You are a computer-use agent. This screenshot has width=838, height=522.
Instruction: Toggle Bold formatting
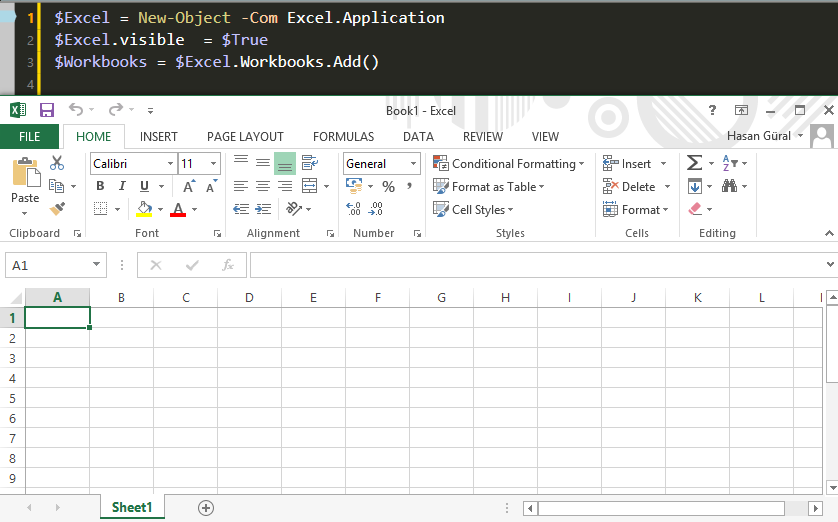pos(100,186)
